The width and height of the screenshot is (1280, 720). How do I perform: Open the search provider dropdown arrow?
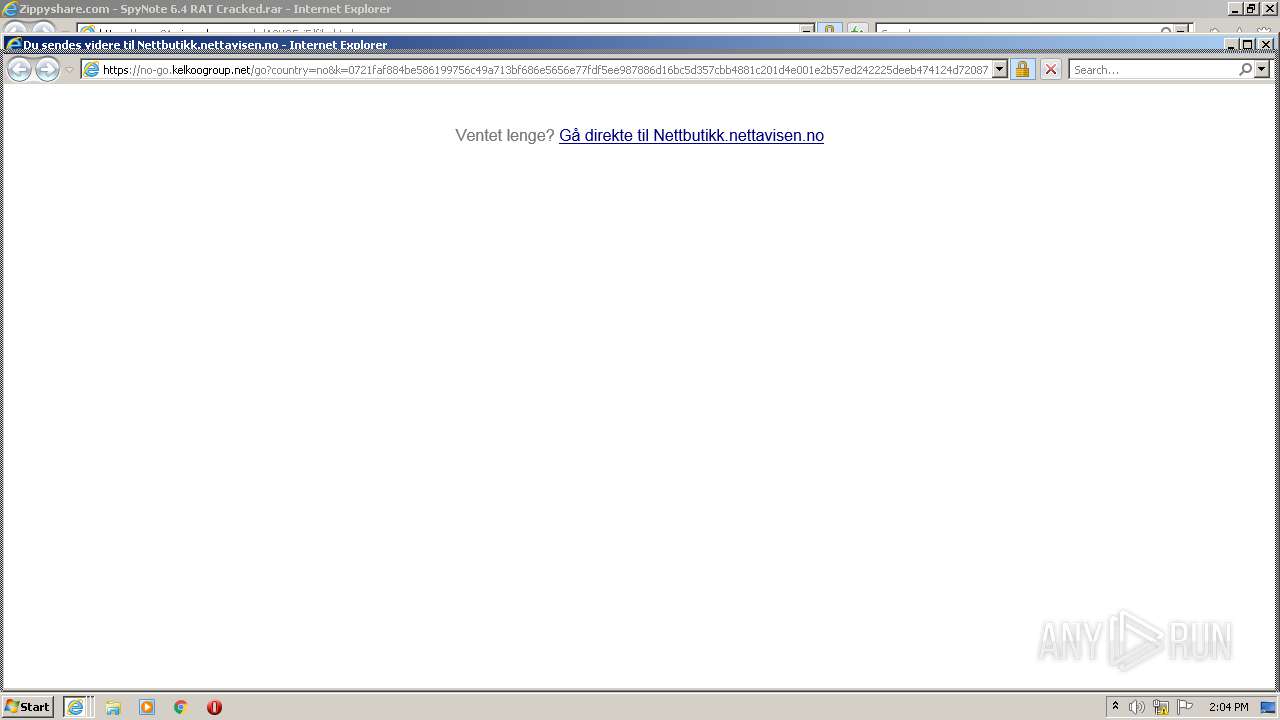(1262, 70)
